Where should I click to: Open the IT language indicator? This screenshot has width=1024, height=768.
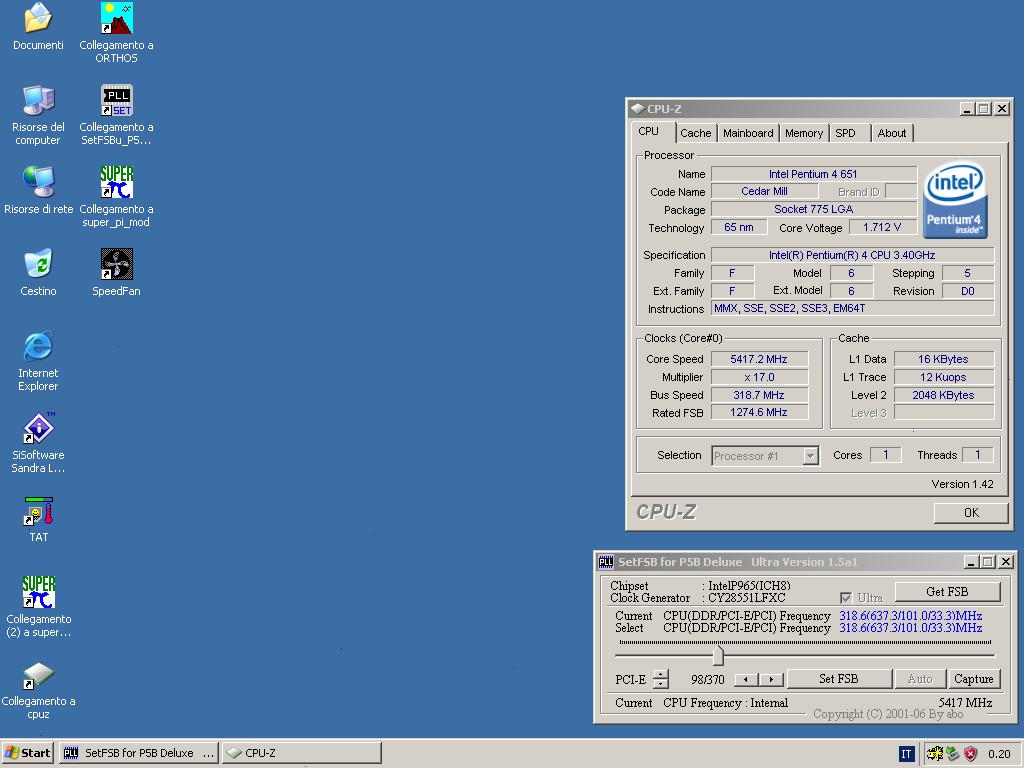click(906, 754)
